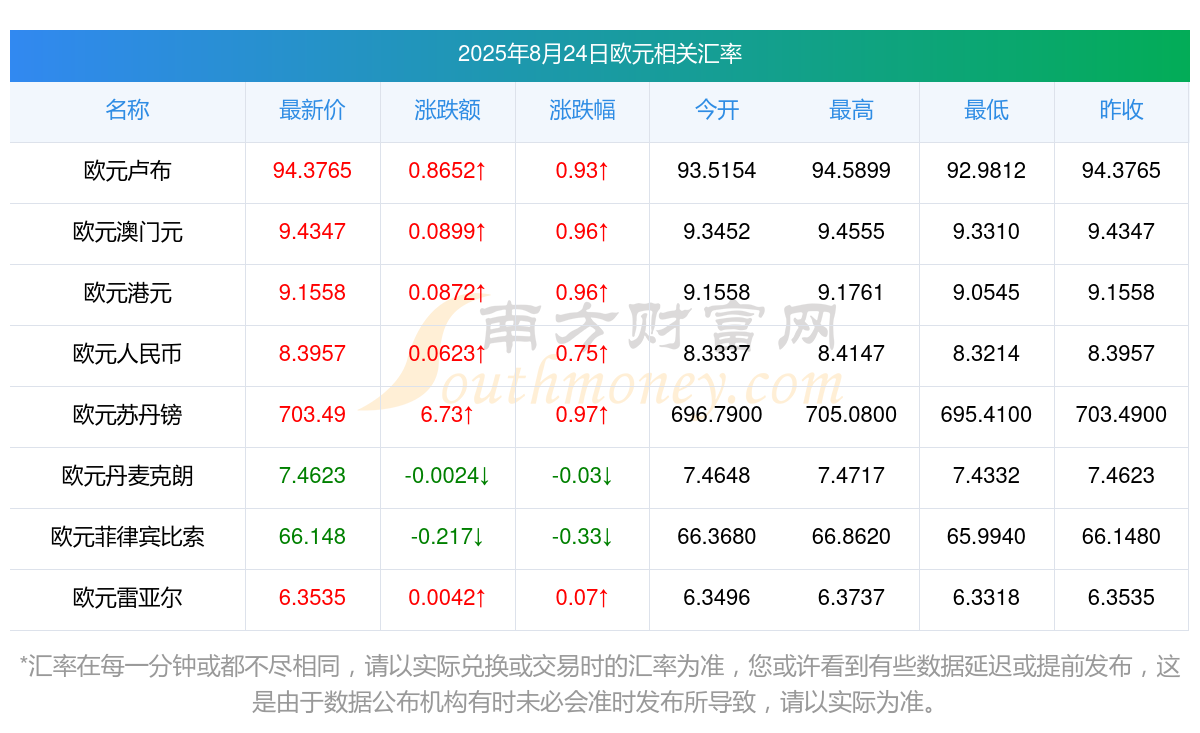
Task: Select the 最低 column header
Action: 986,110
